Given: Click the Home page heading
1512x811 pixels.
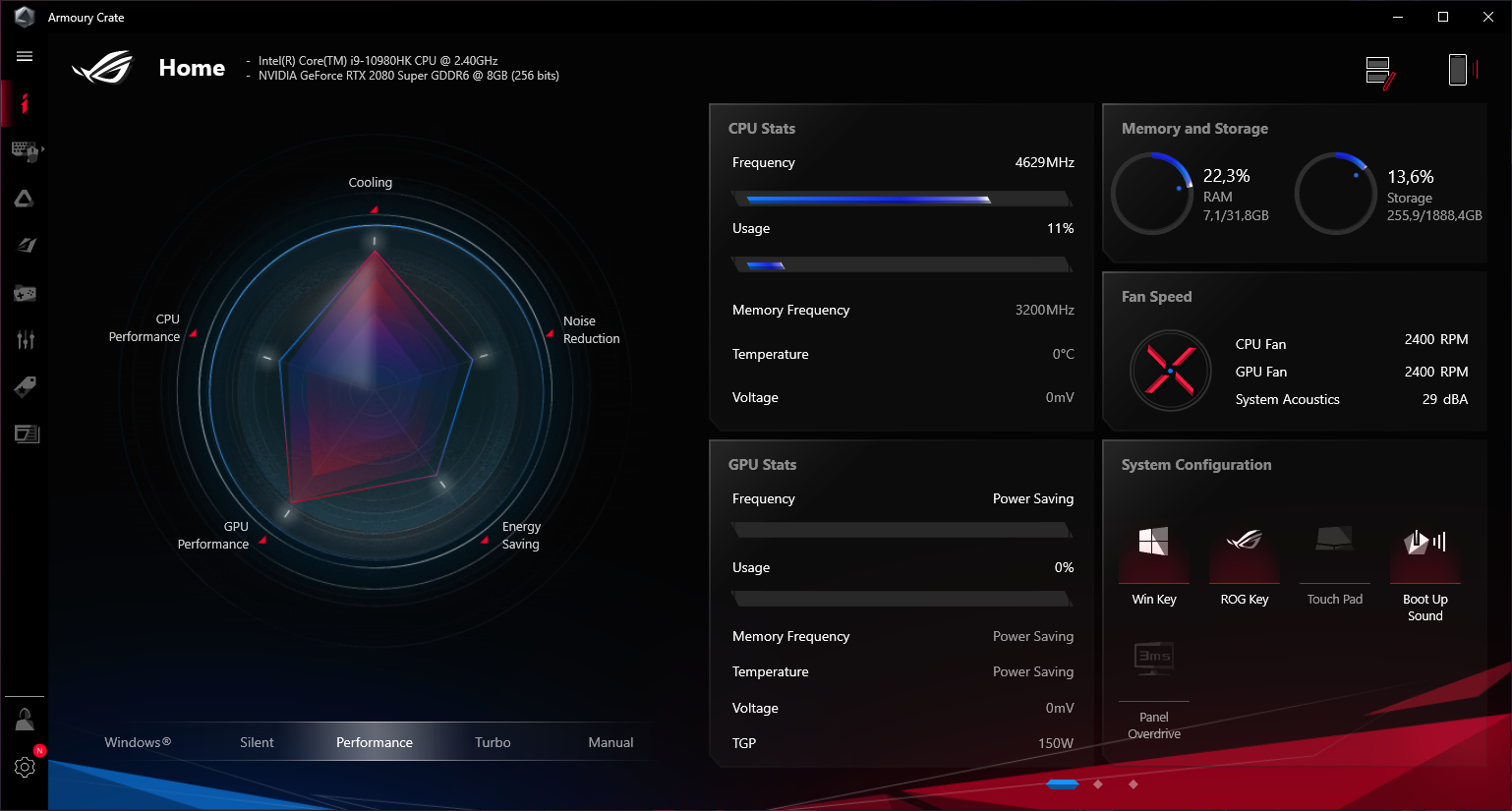Looking at the screenshot, I should (x=192, y=68).
